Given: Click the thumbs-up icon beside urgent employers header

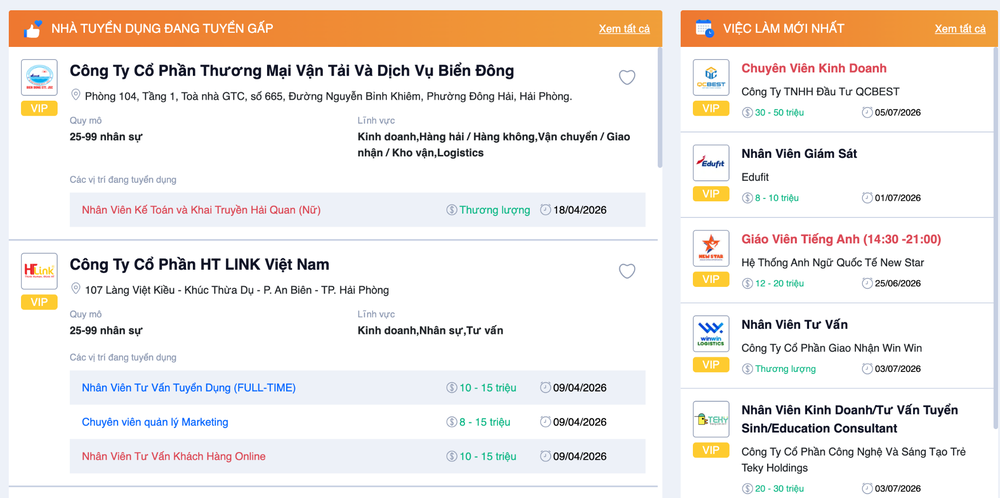Looking at the screenshot, I should click(x=33, y=29).
